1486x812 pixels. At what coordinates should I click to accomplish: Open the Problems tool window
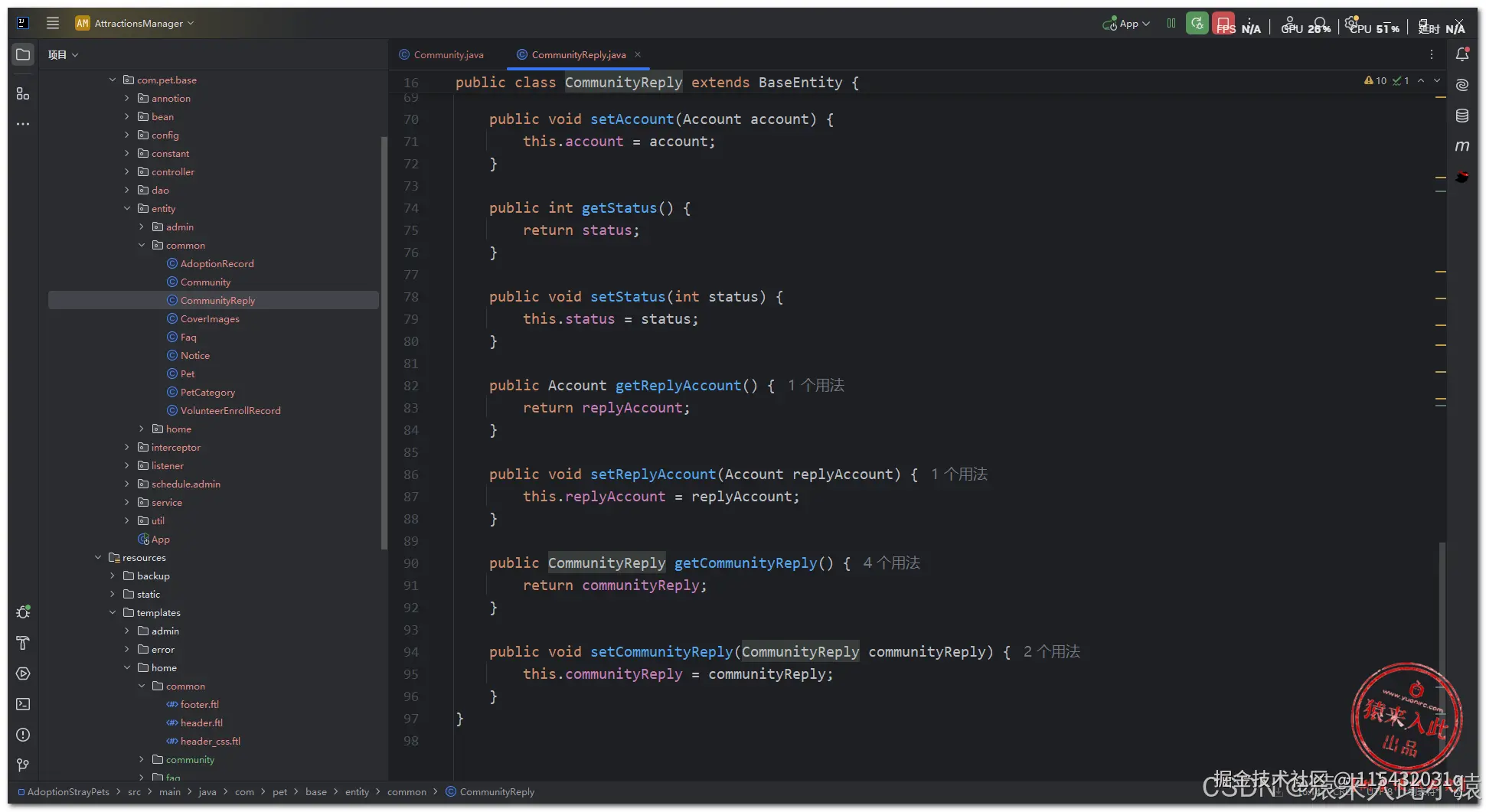pyautogui.click(x=23, y=735)
